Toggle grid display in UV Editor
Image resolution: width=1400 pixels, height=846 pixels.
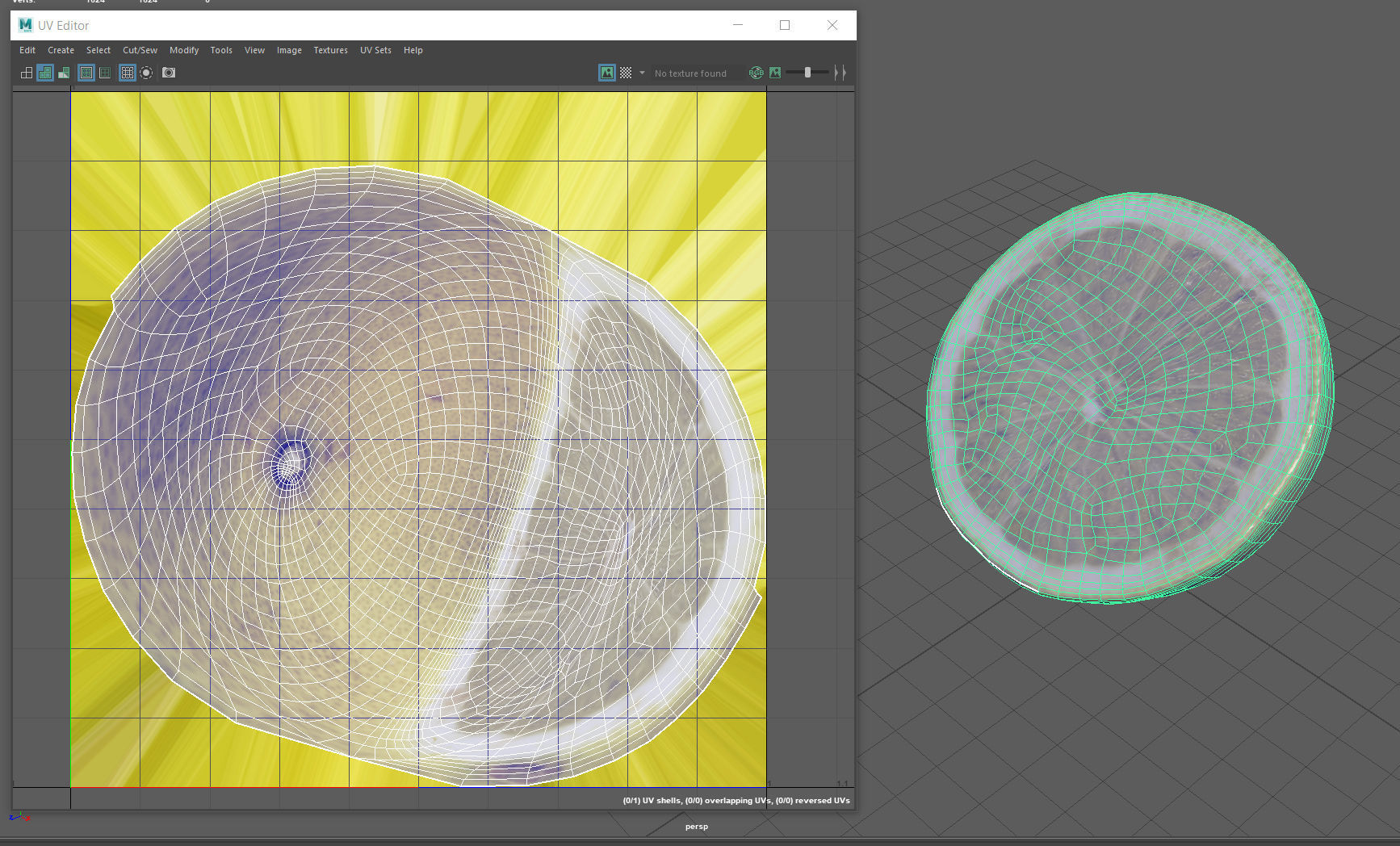pos(127,73)
